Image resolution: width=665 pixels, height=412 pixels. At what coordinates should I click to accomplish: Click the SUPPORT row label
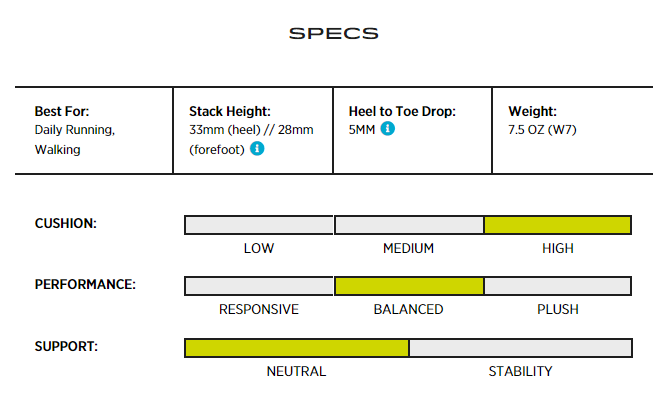pyautogui.click(x=65, y=347)
